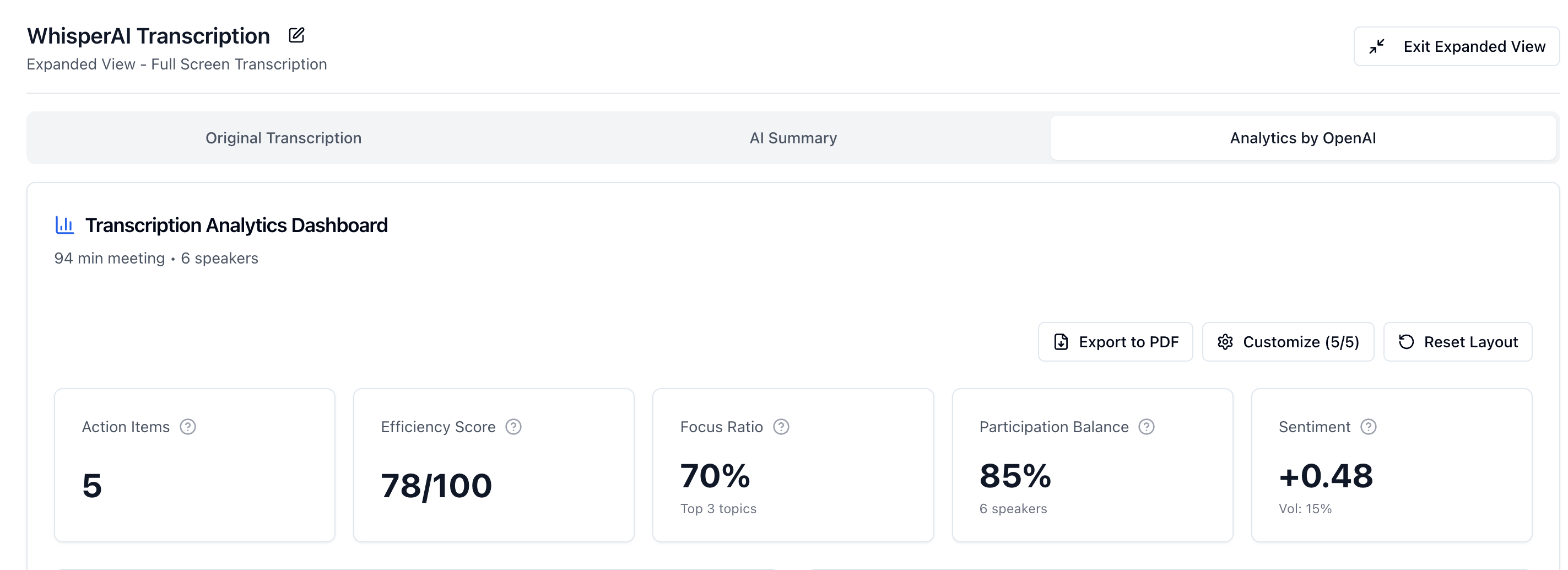
Task: Export the analytics dashboard to PDF
Action: (x=1116, y=342)
